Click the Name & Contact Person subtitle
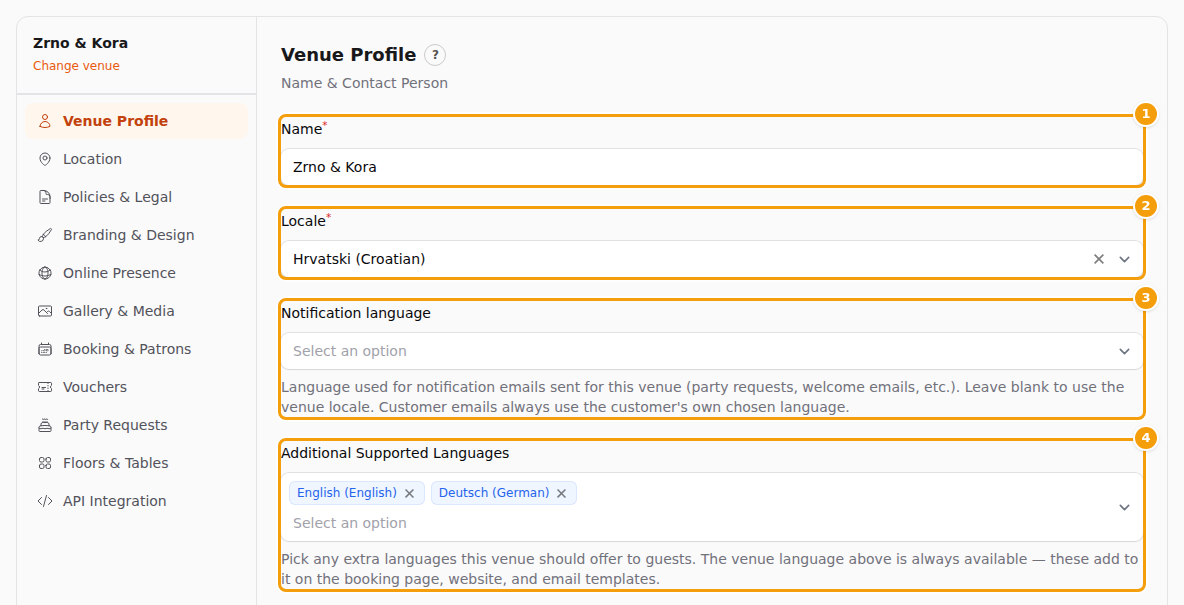The width and height of the screenshot is (1184, 605). pos(365,83)
